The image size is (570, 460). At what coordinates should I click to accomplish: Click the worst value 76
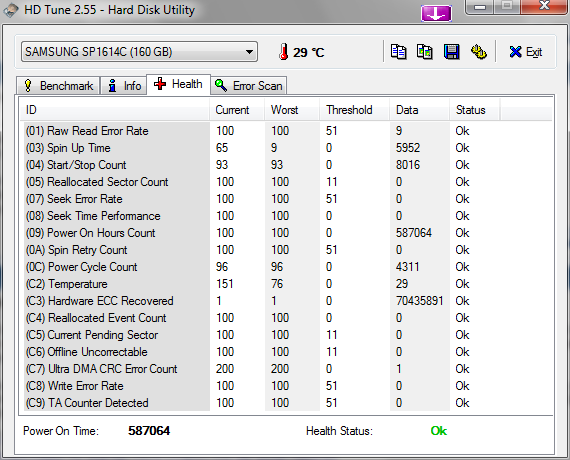(277, 284)
